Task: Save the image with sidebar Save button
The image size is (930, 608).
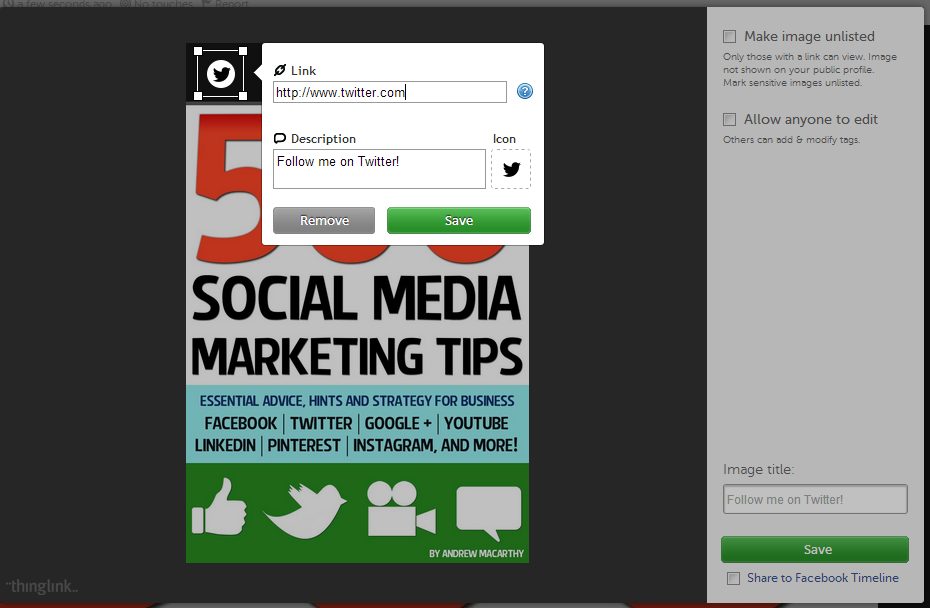Action: 815,550
